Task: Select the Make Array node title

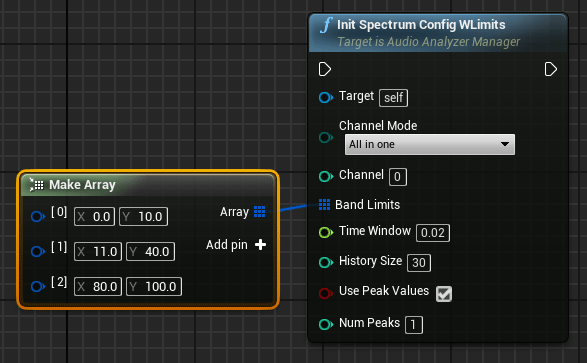Action: [x=82, y=185]
